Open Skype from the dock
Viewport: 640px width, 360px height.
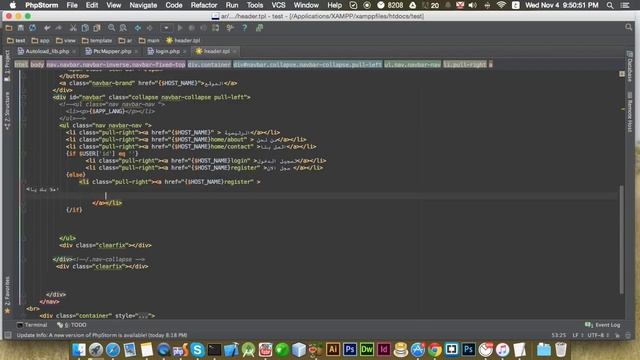click(197, 349)
